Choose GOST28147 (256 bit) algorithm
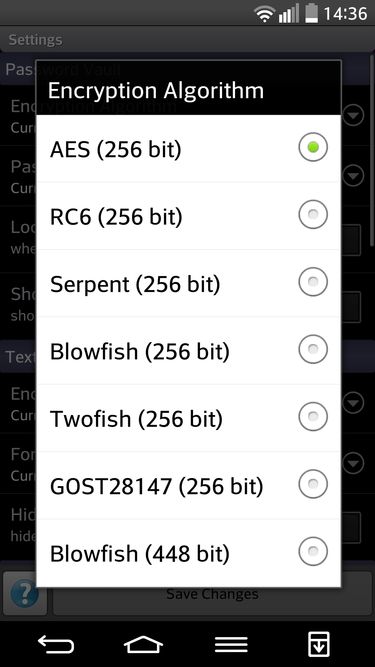This screenshot has height=667, width=375. tap(313, 484)
